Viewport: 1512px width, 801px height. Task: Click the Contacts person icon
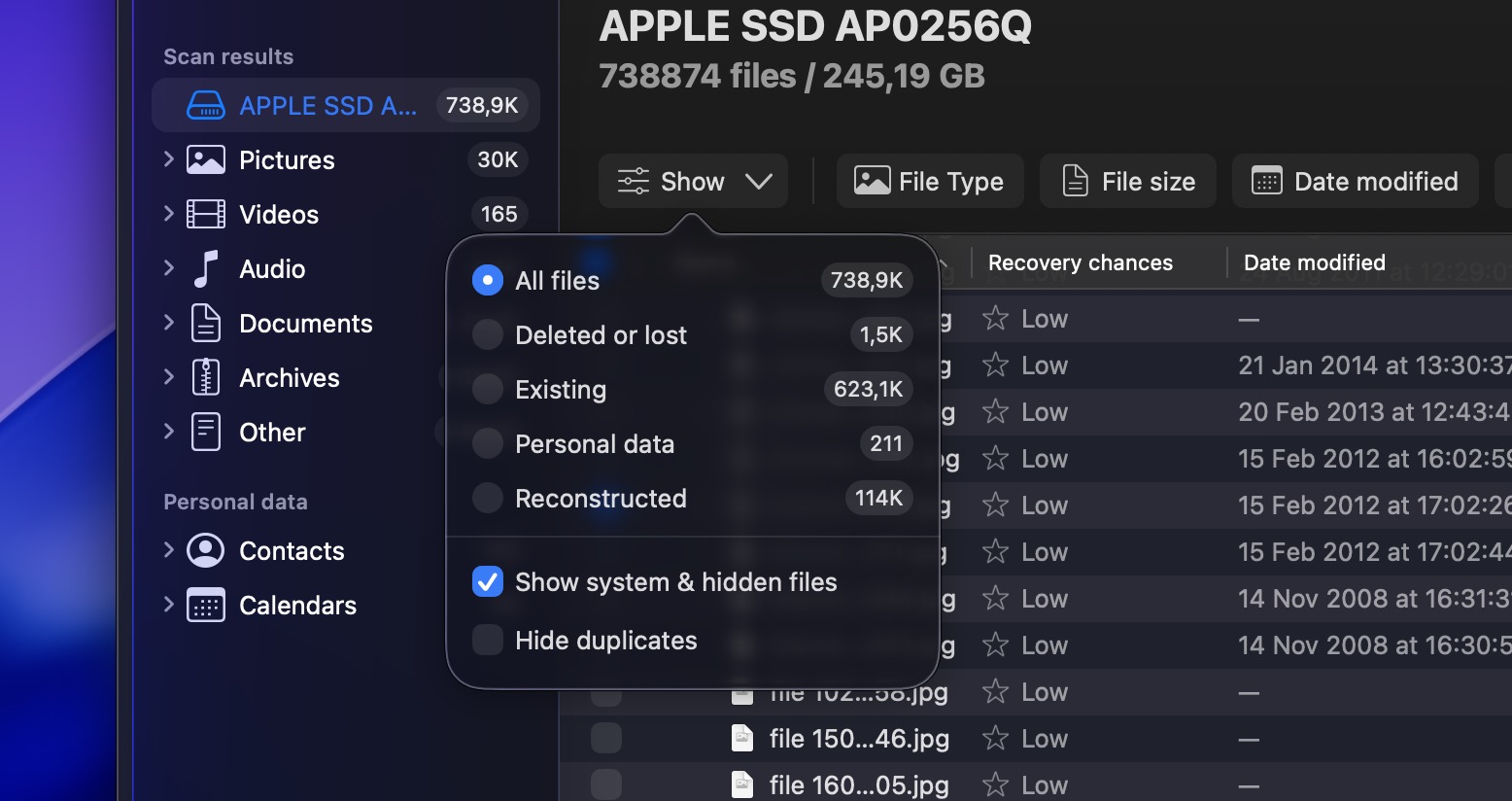pos(205,550)
